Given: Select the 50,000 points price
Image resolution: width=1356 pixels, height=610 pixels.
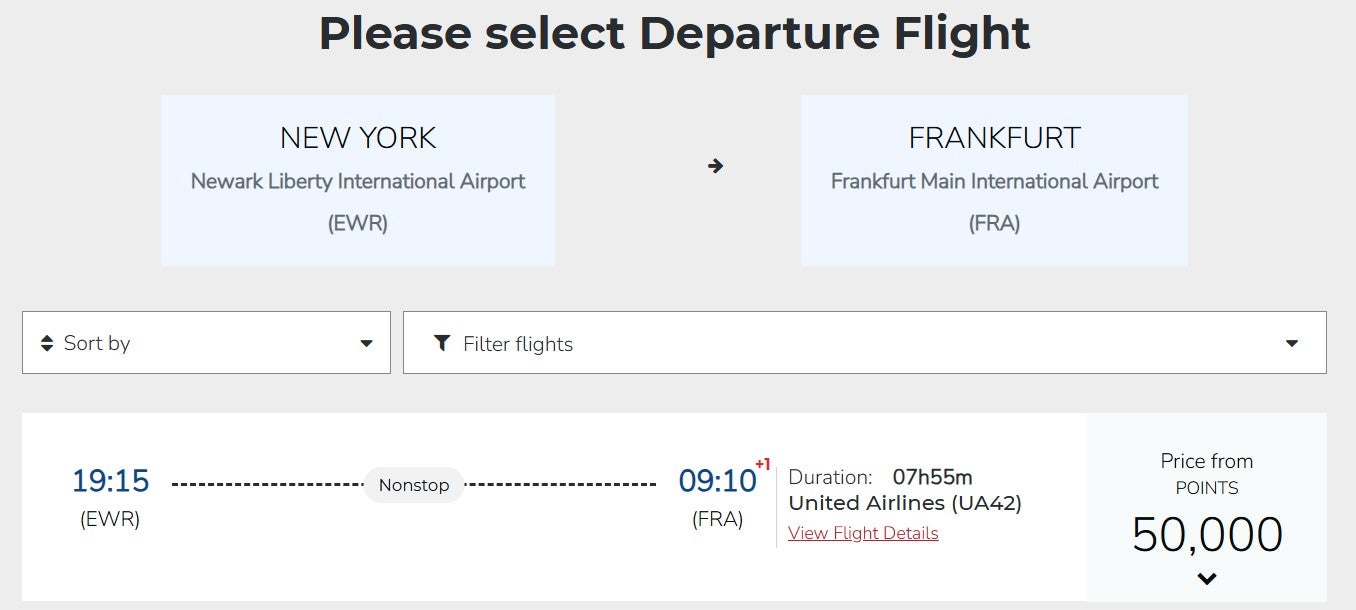Looking at the screenshot, I should [1207, 533].
